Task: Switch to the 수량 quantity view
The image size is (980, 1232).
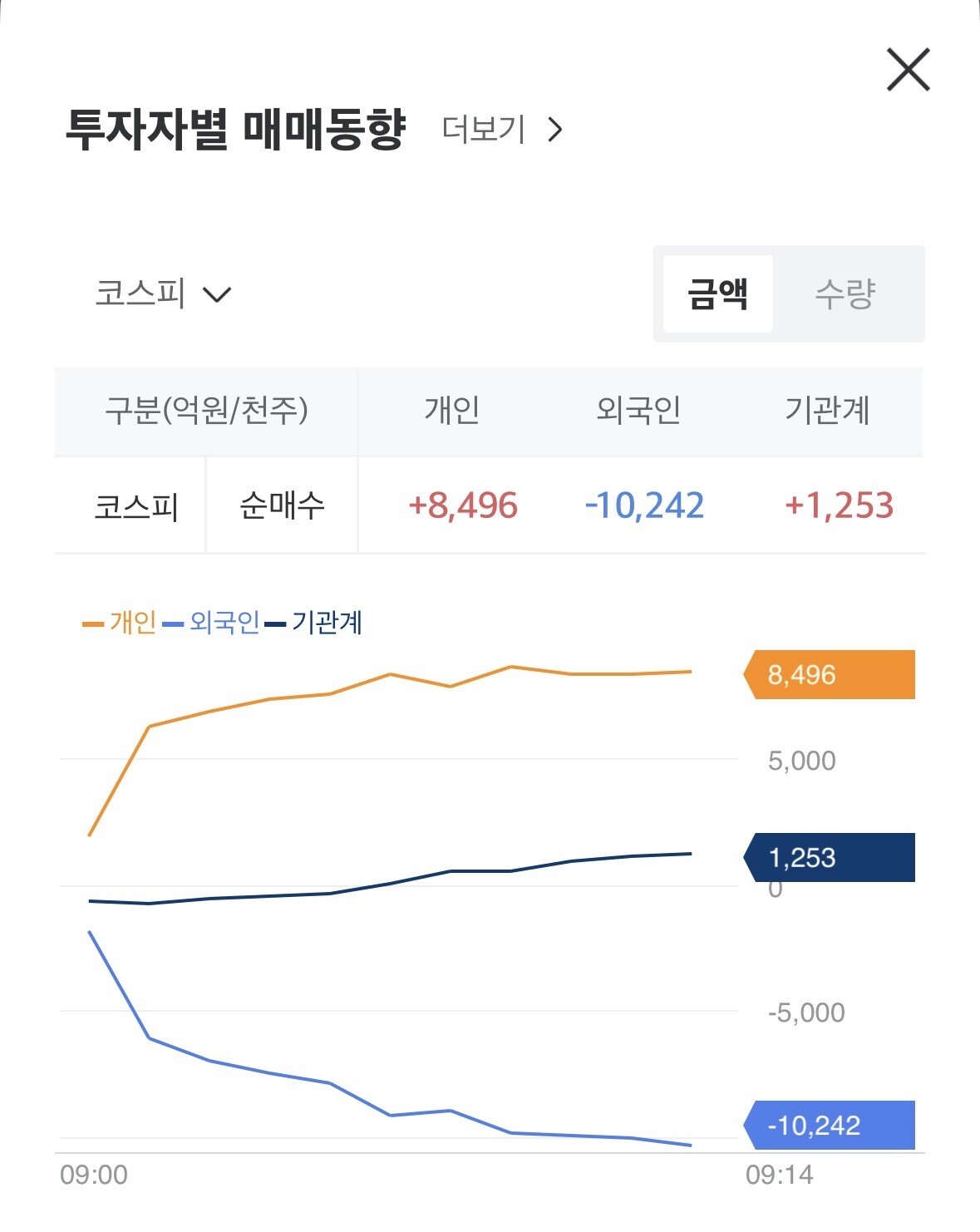Action: (845, 293)
